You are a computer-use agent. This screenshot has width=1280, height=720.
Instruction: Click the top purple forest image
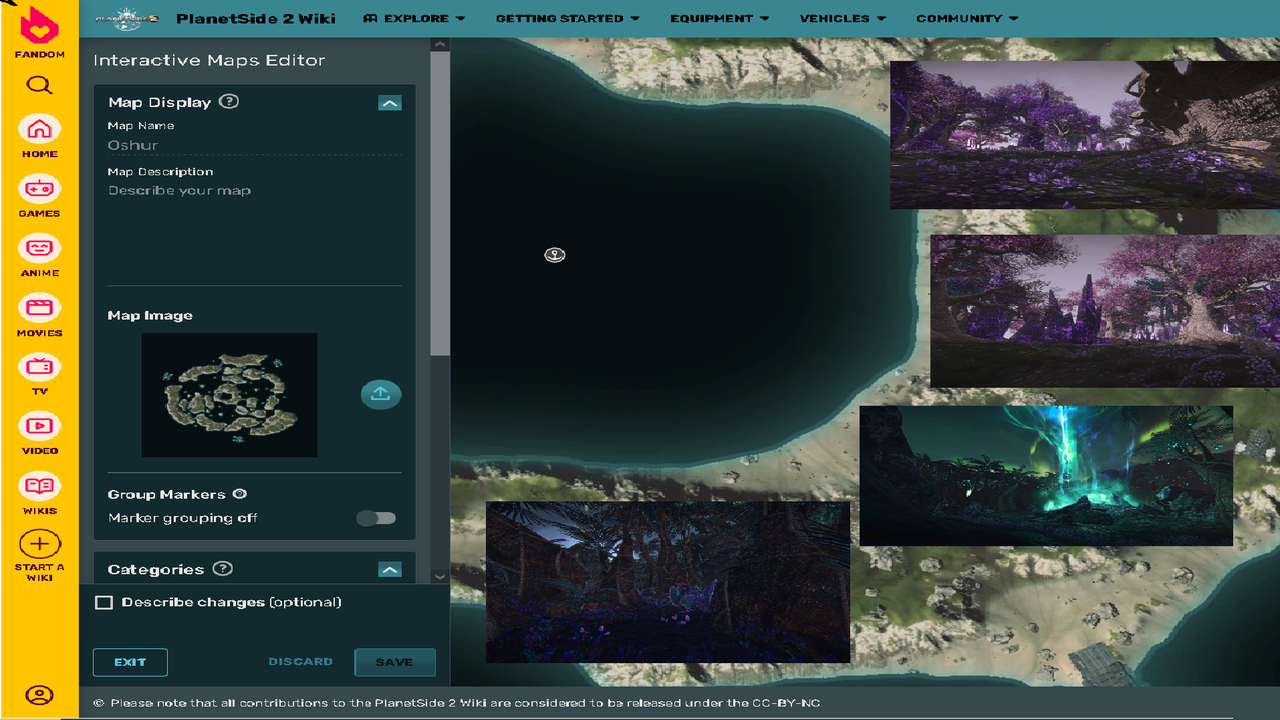coord(1085,135)
